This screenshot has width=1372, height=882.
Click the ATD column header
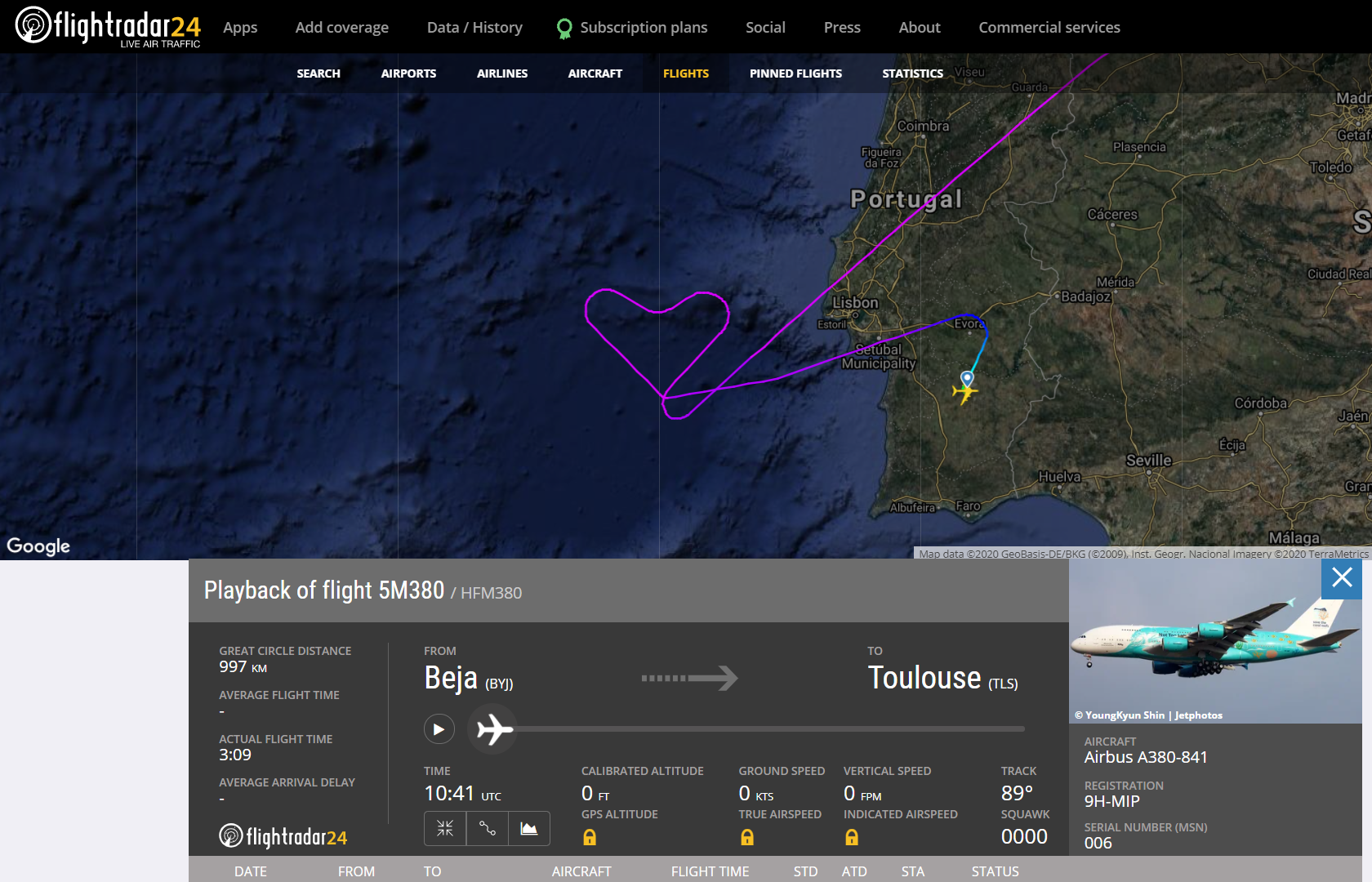pyautogui.click(x=854, y=871)
